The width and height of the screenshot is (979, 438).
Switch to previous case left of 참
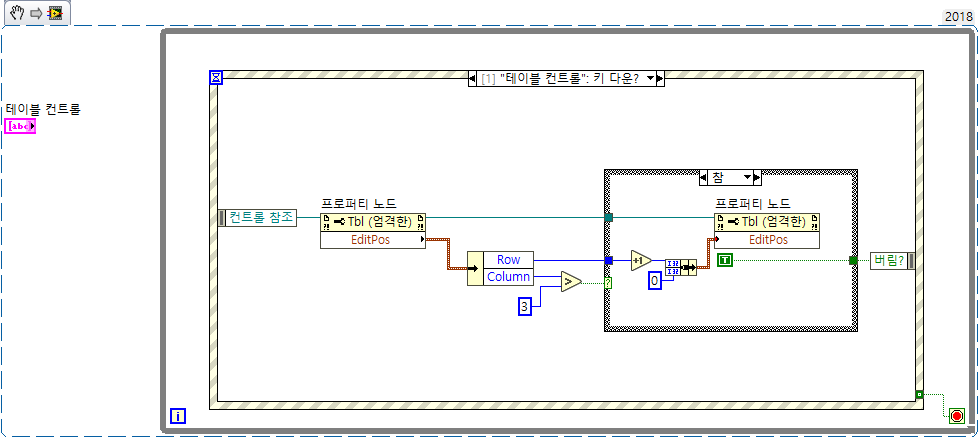(703, 178)
